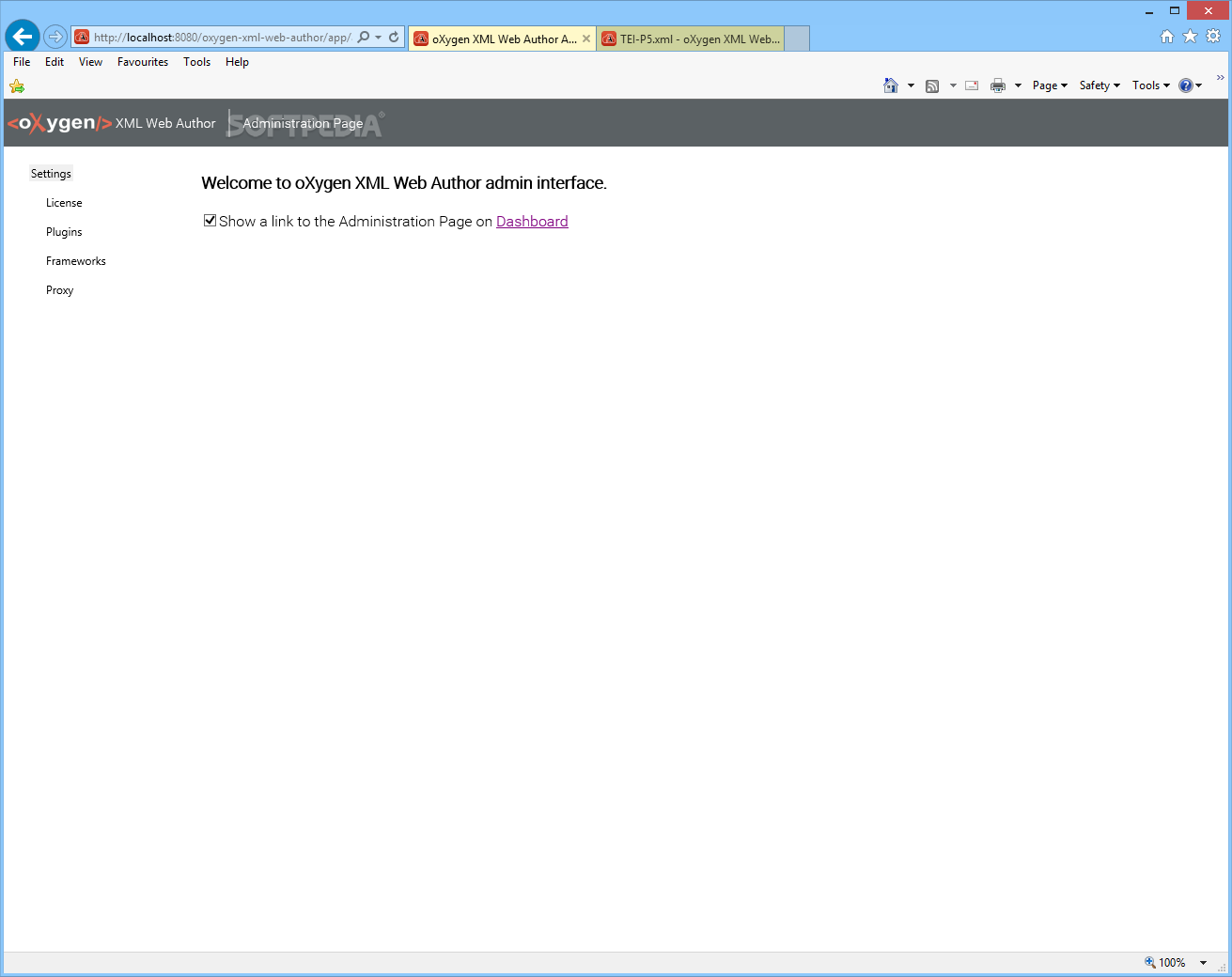
Task: Go back with the browser back arrow
Action: pos(23,38)
